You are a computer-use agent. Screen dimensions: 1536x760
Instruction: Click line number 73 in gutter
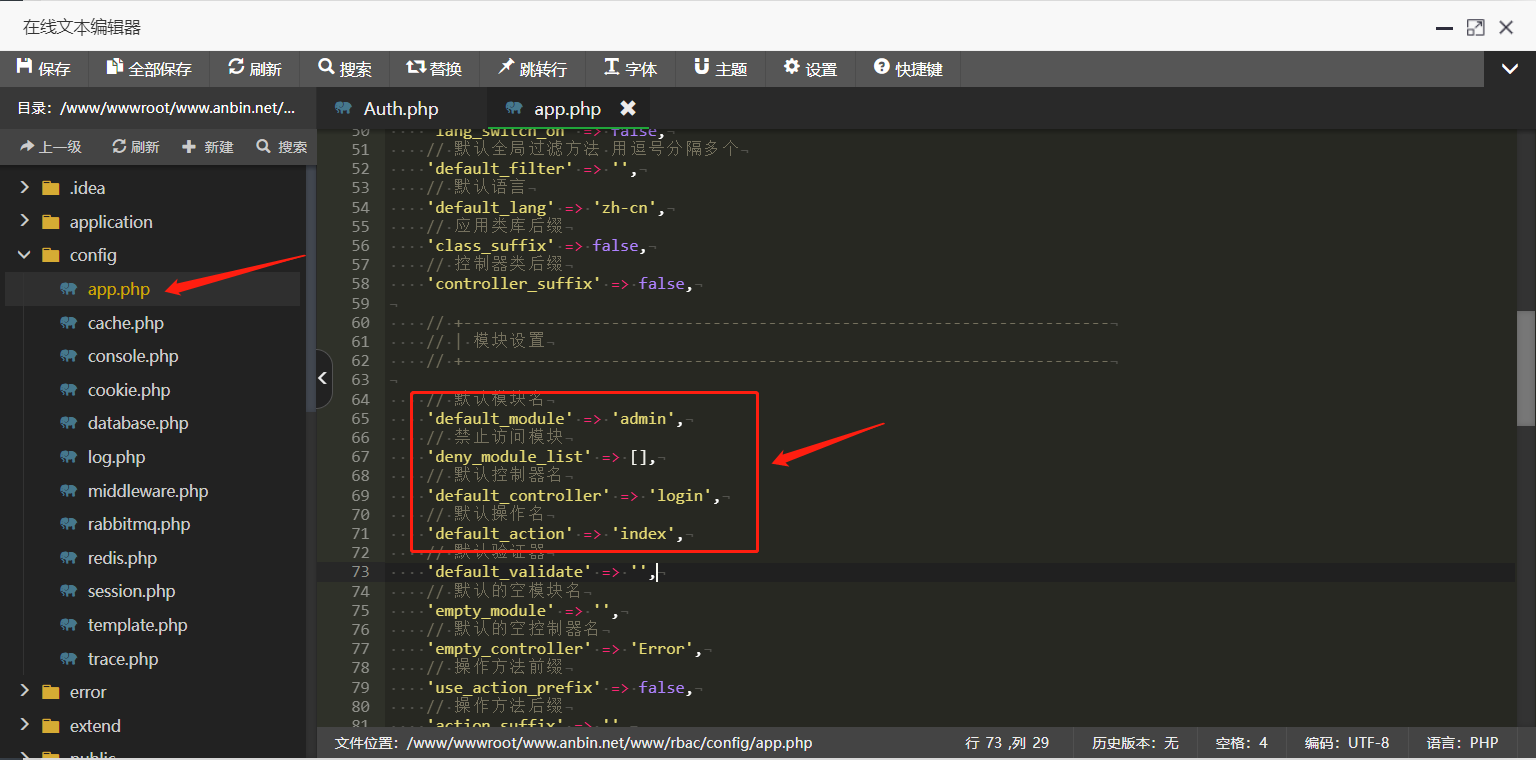click(360, 572)
